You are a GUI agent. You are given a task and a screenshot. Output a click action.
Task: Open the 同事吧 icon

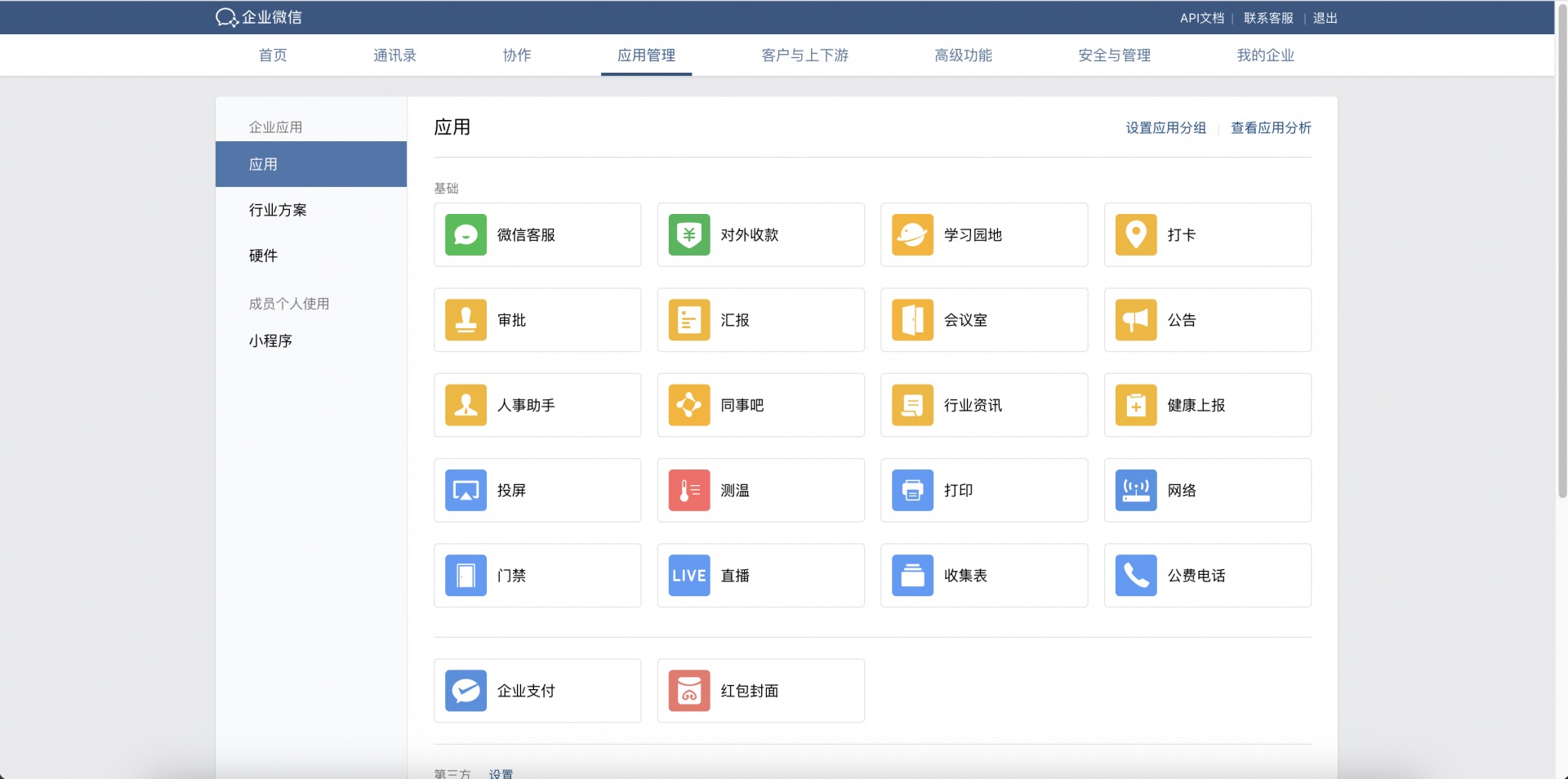coord(689,405)
